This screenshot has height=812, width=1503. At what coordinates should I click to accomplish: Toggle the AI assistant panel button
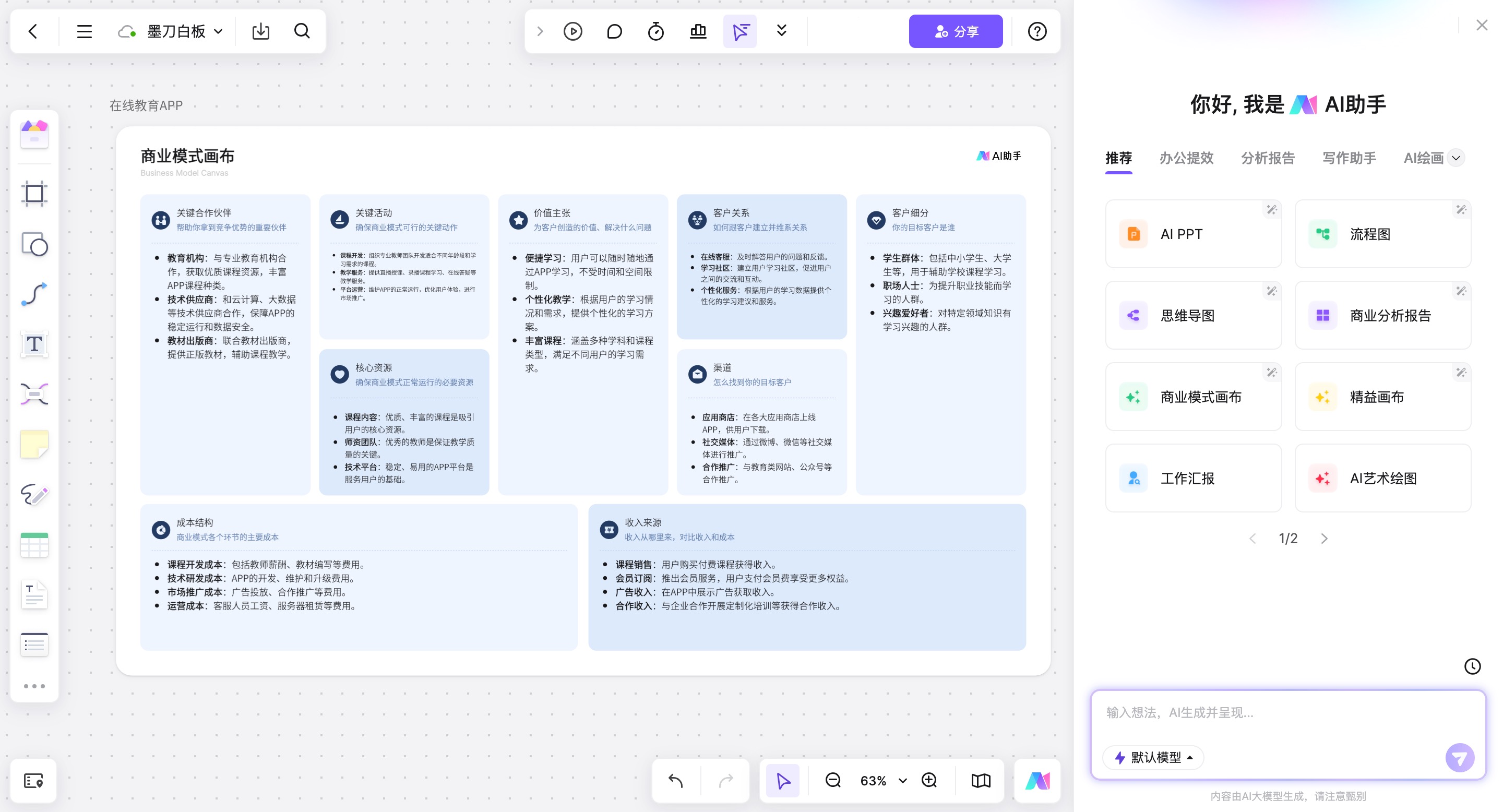1037,781
